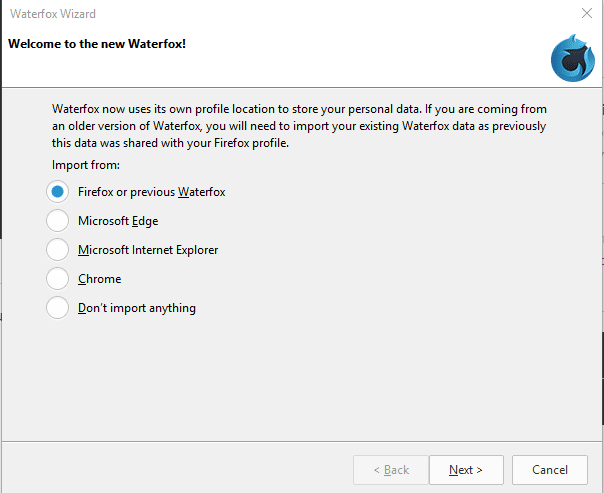The height and width of the screenshot is (493, 604).
Task: Click the 'Chrome' label text
Action: [99, 279]
